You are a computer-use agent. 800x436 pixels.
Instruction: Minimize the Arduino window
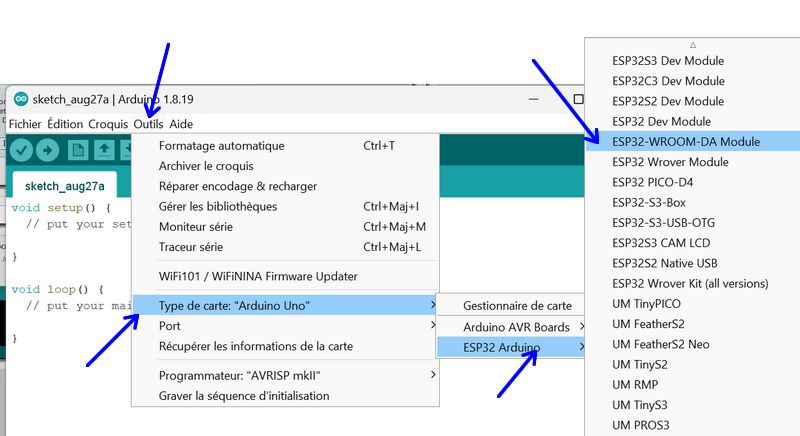pyautogui.click(x=534, y=99)
